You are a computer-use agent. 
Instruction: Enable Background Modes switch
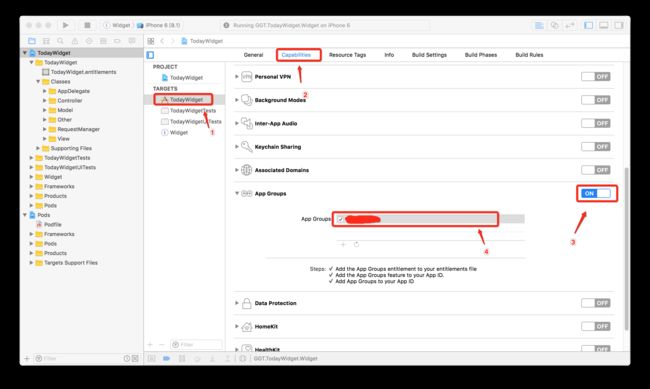click(596, 100)
